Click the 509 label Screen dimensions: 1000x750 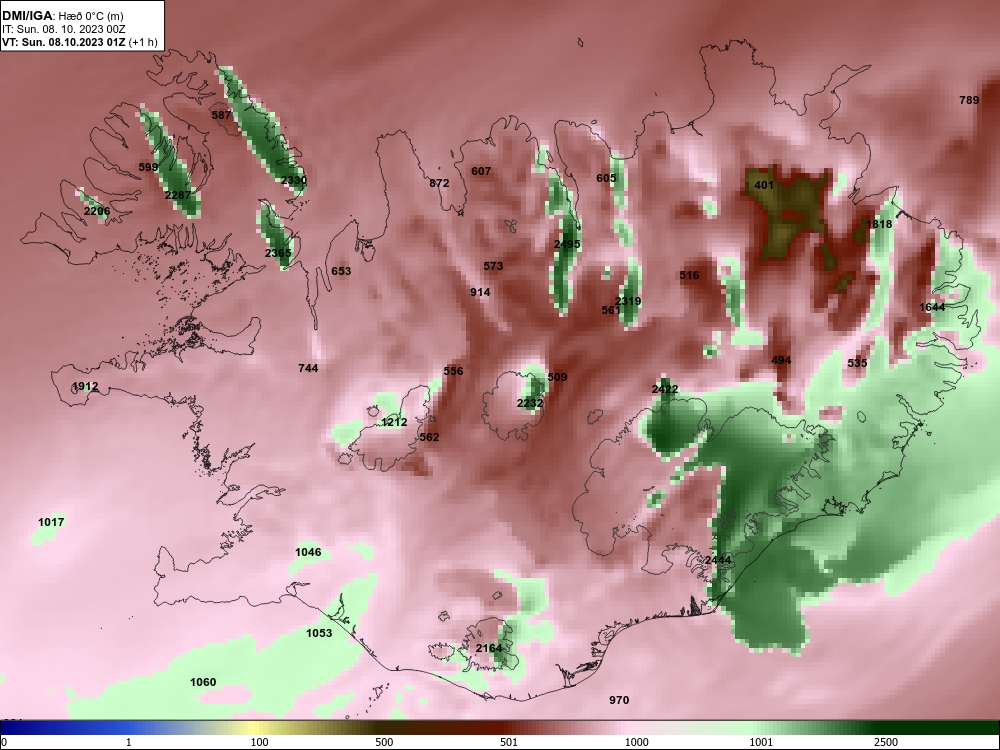557,377
